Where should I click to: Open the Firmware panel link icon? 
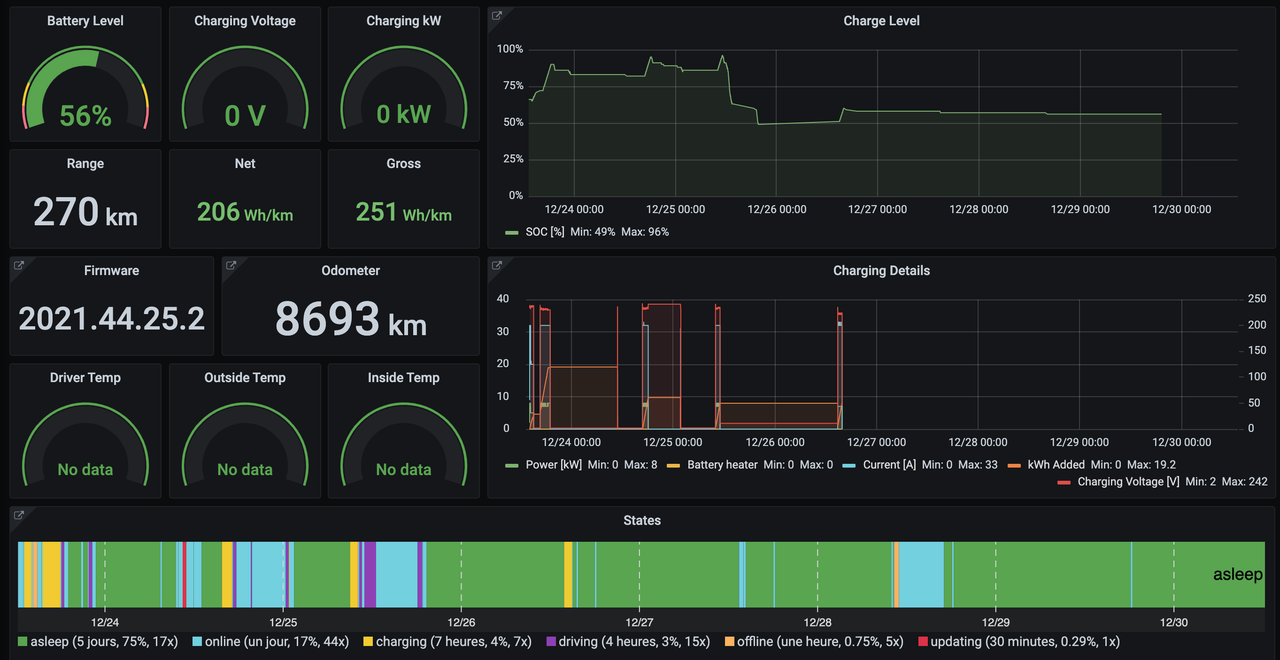[x=19, y=265]
